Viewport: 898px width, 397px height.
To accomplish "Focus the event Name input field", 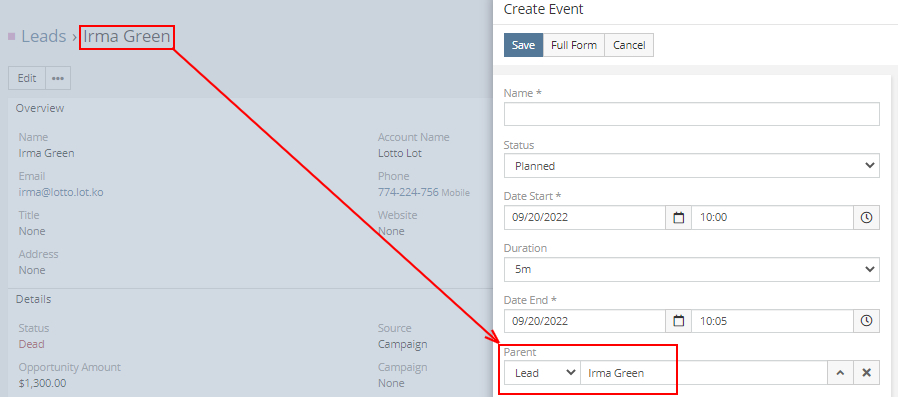I will (x=692, y=114).
